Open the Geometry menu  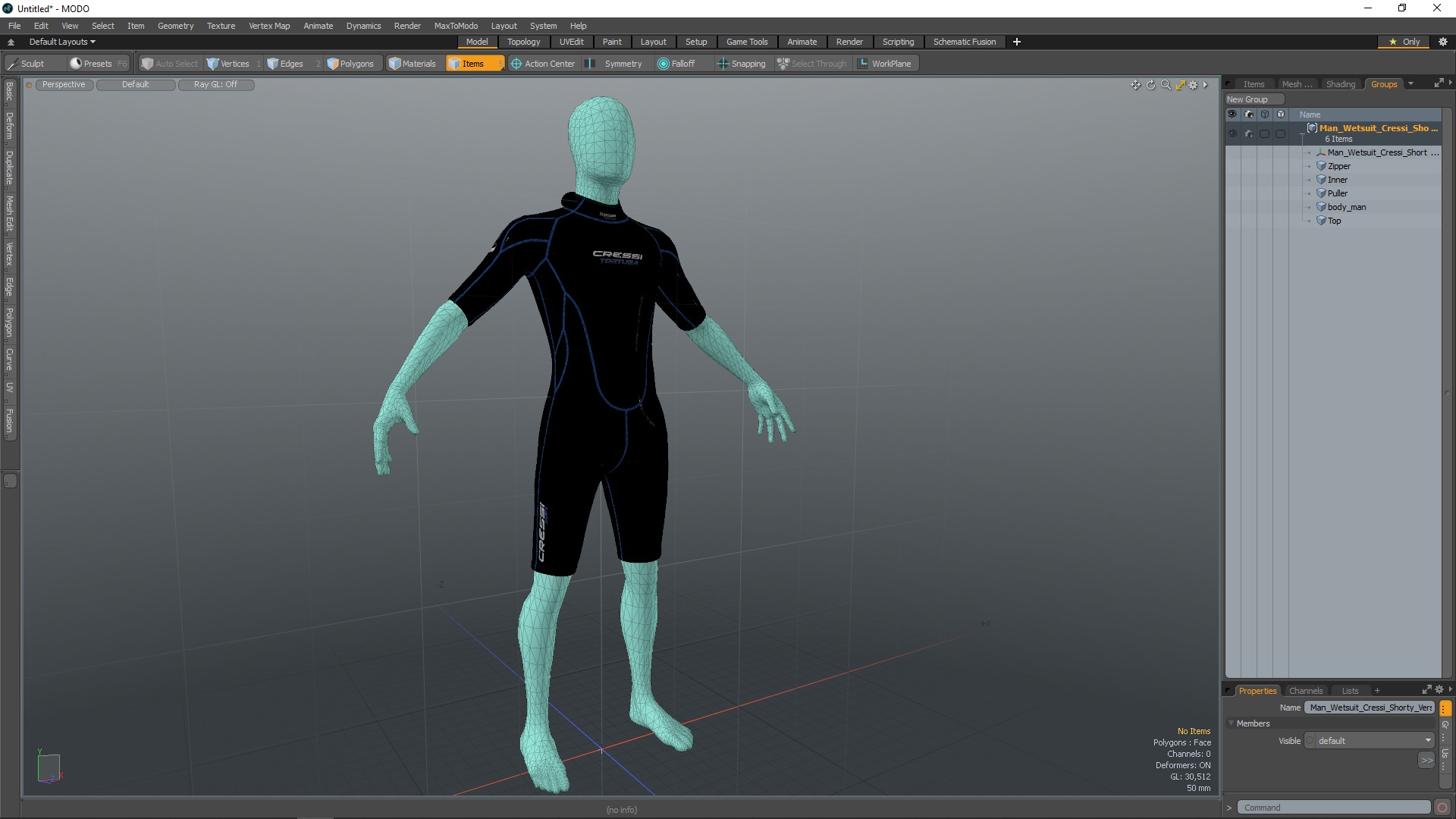click(175, 26)
